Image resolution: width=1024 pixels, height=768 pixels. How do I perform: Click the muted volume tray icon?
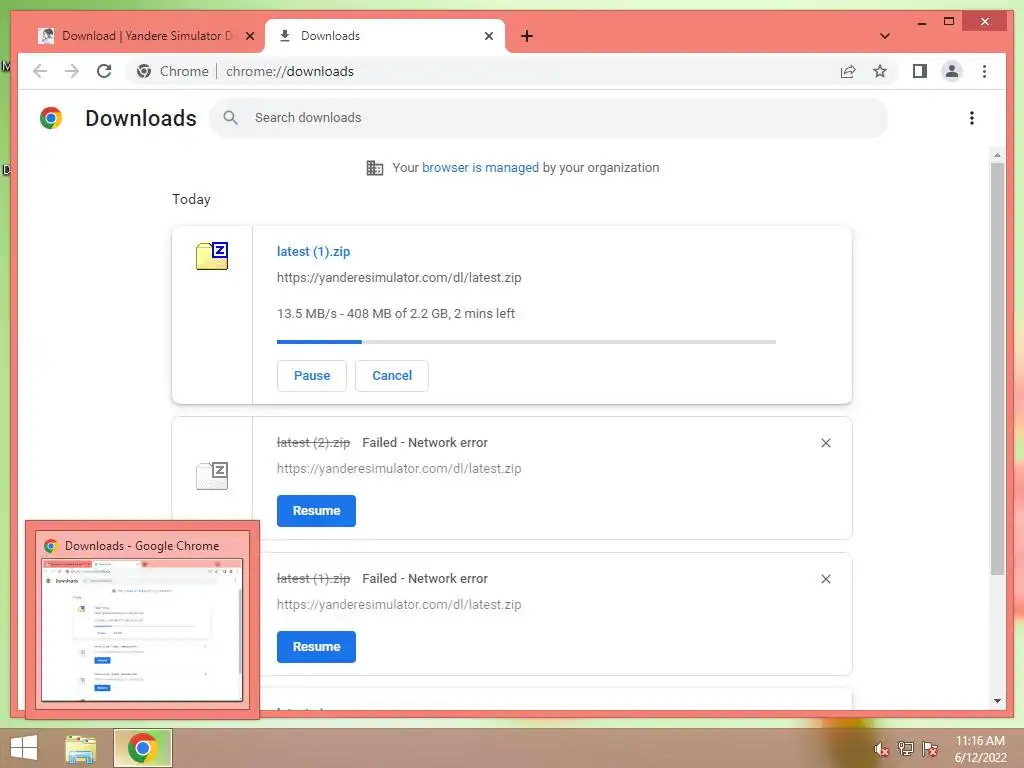tap(881, 748)
